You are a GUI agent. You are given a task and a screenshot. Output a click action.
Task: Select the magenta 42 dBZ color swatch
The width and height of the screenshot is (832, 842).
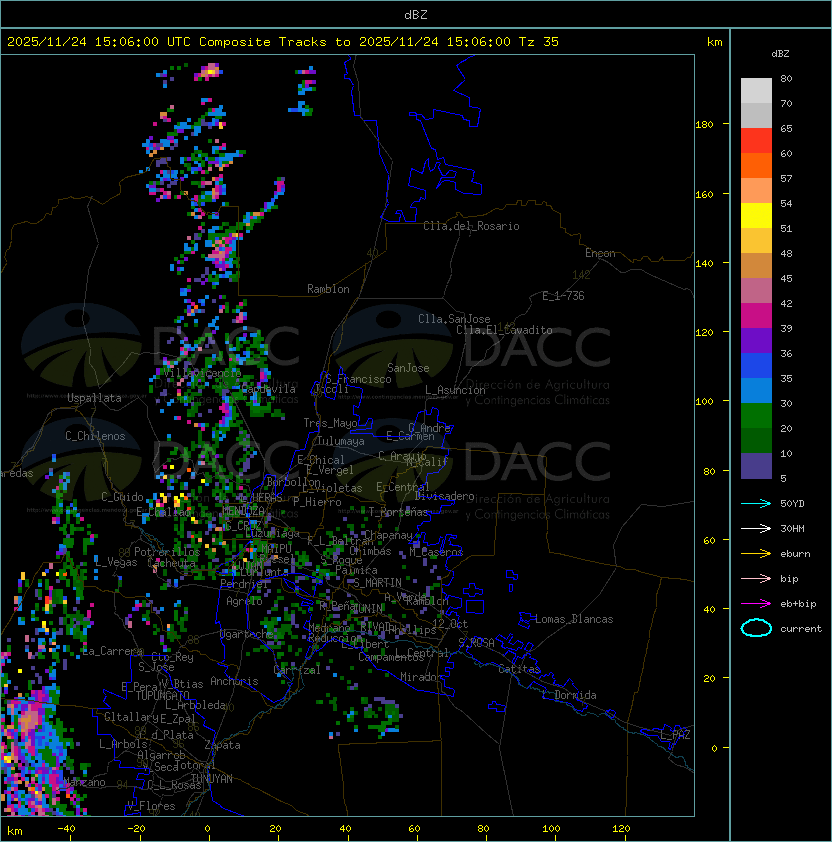756,316
